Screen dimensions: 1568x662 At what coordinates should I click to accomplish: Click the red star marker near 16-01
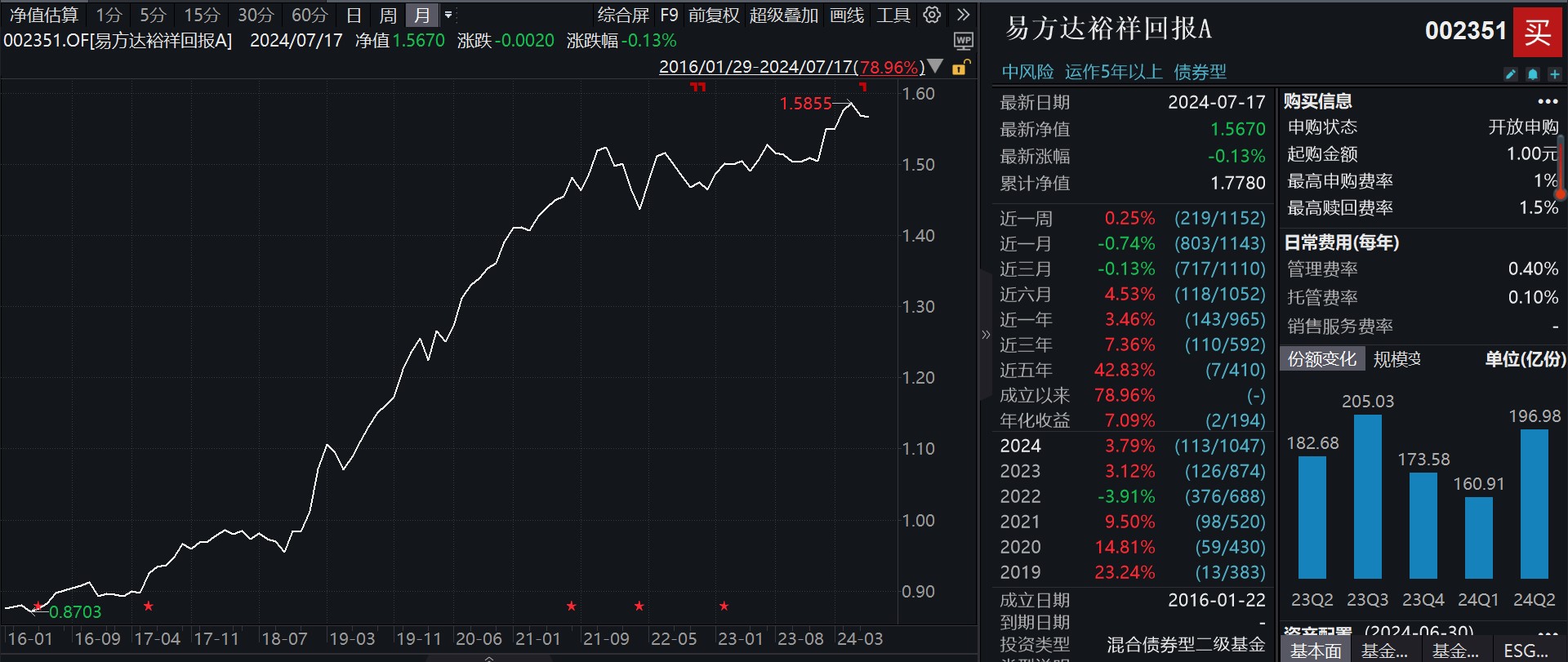click(38, 606)
